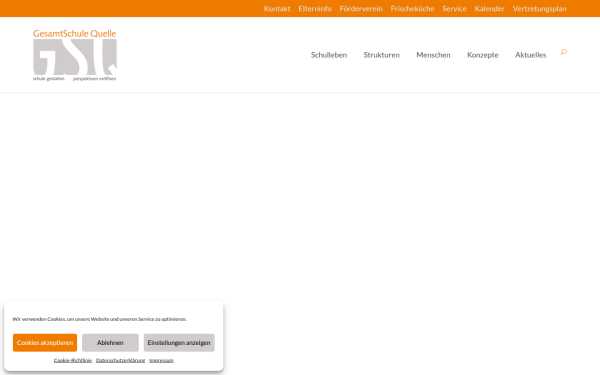
Task: Open the Aktuelles menu
Action: tap(530, 55)
